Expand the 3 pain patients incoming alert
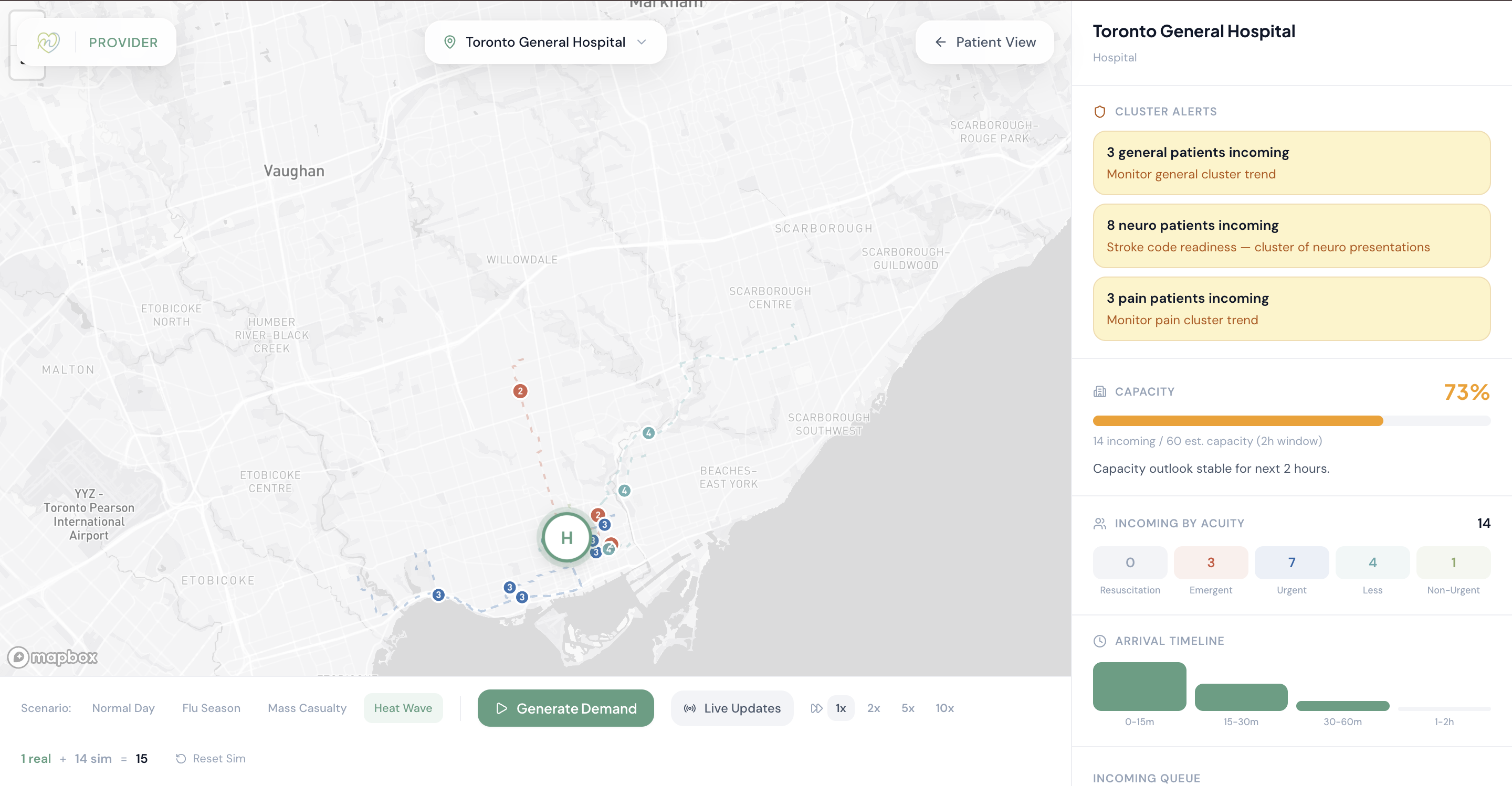 click(x=1291, y=309)
